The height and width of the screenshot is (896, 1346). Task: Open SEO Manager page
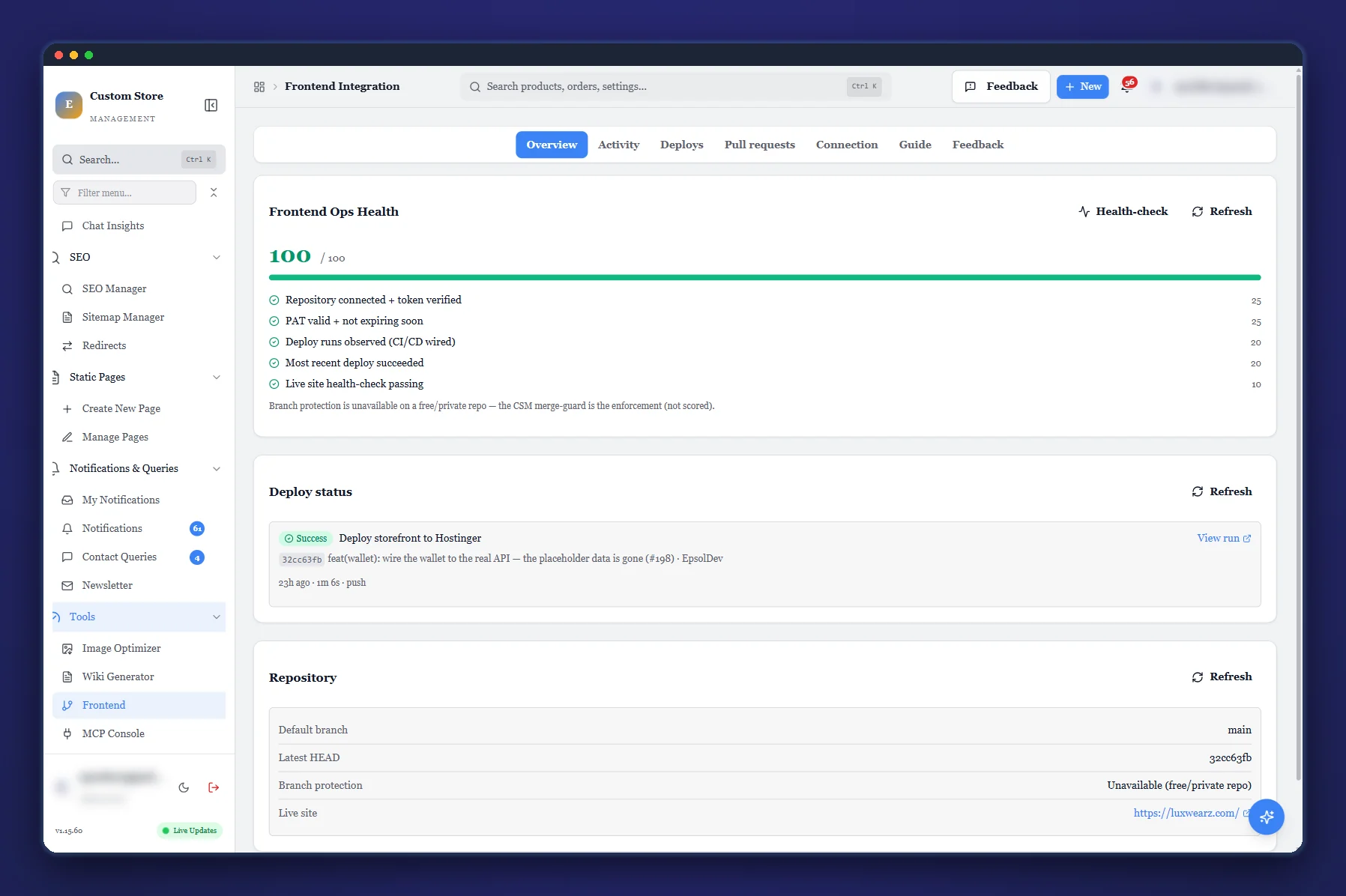click(139, 288)
